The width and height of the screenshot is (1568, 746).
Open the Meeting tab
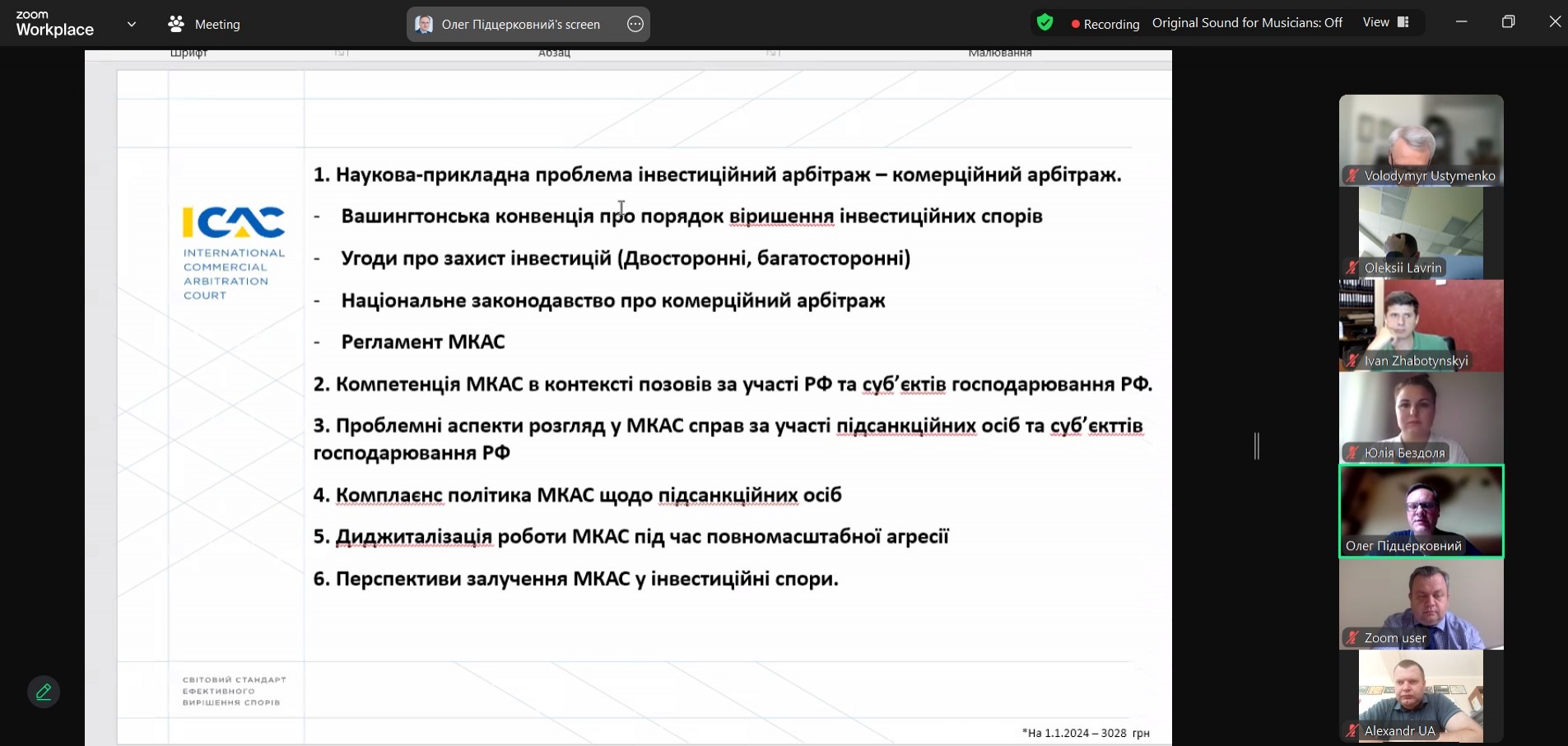pyautogui.click(x=204, y=24)
